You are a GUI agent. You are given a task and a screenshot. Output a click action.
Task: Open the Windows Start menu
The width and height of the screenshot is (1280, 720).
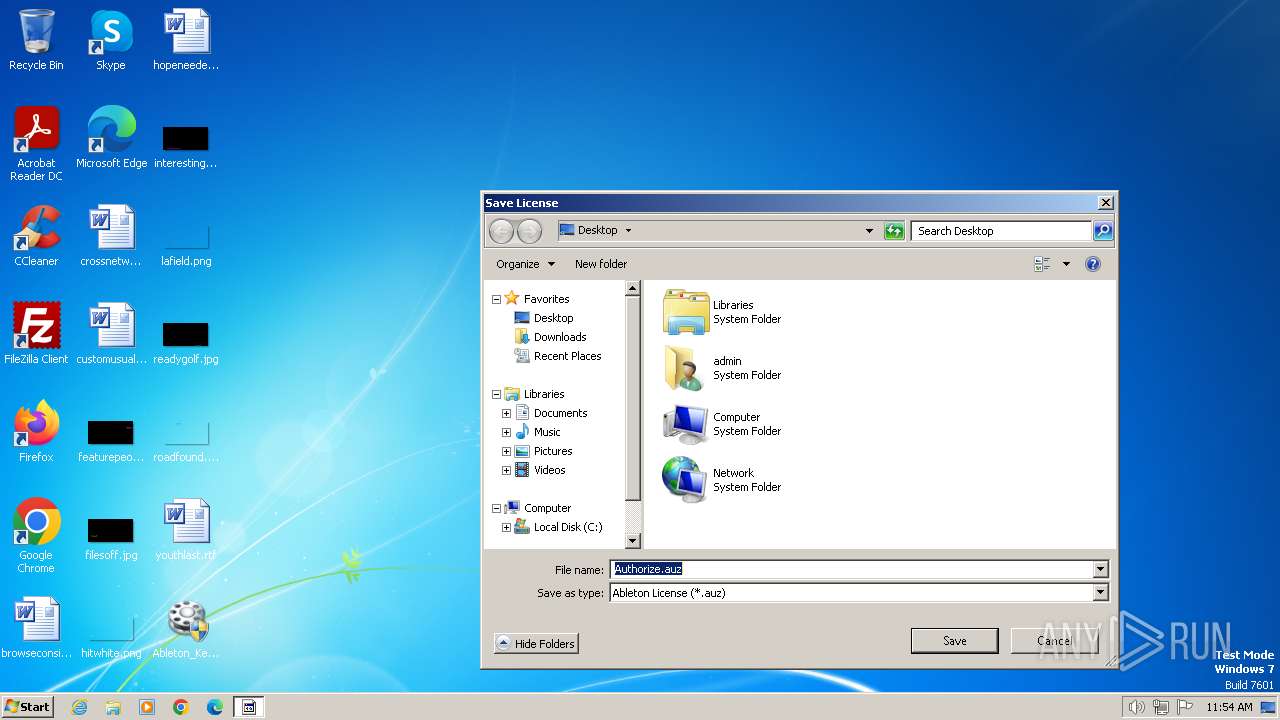tap(27, 706)
